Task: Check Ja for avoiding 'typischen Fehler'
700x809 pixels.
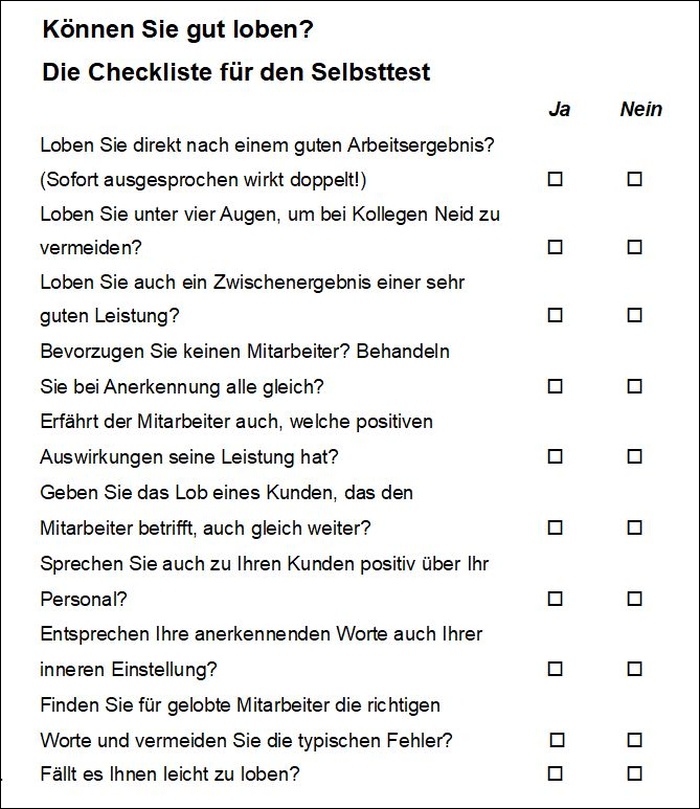Action: pos(557,740)
